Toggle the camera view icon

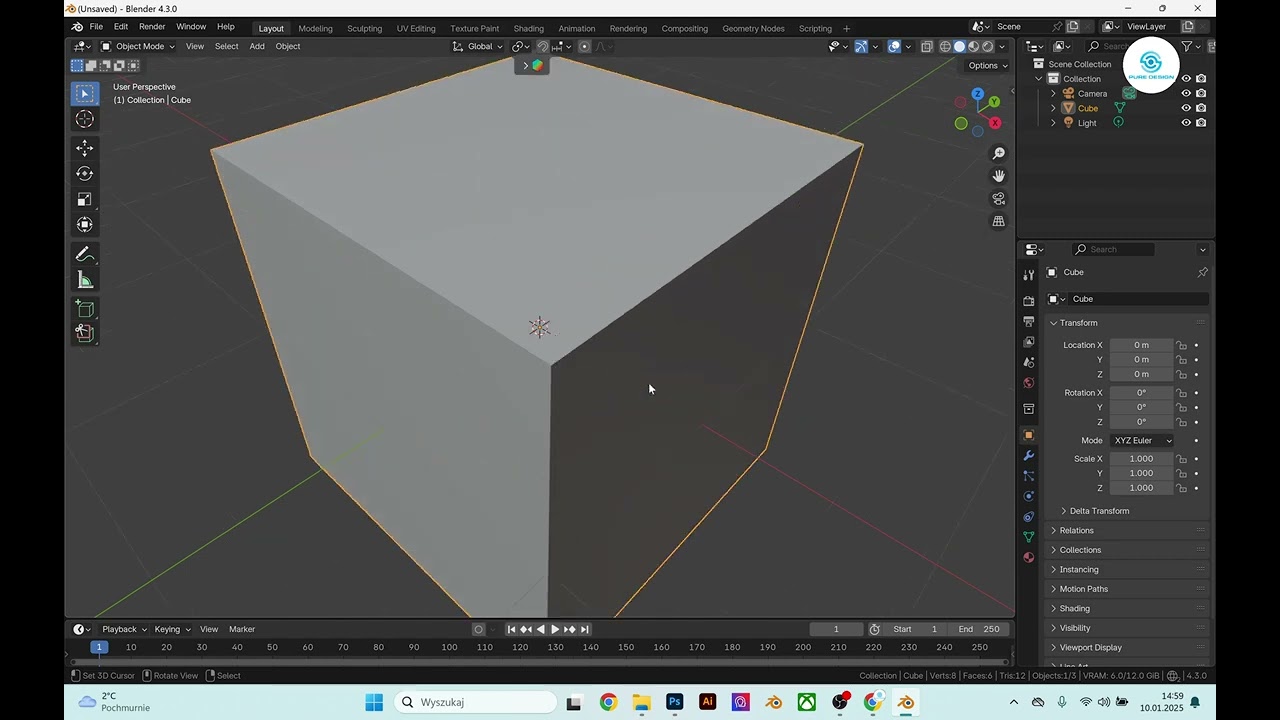pos(998,199)
